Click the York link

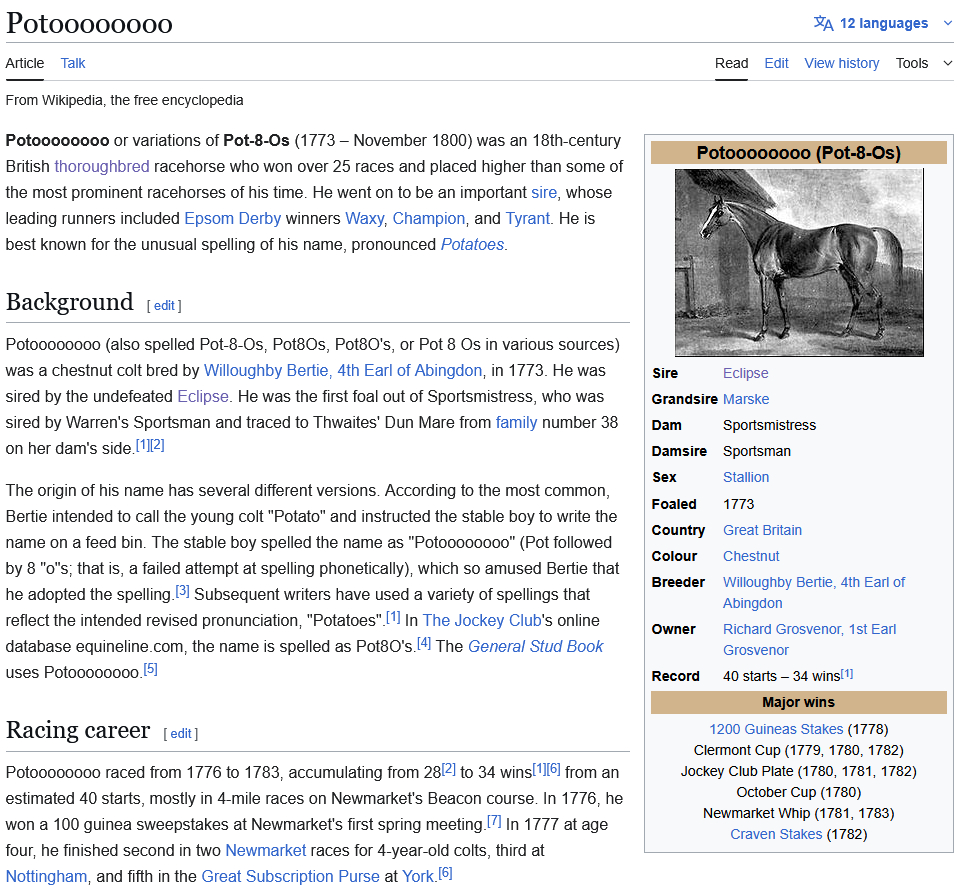418,876
